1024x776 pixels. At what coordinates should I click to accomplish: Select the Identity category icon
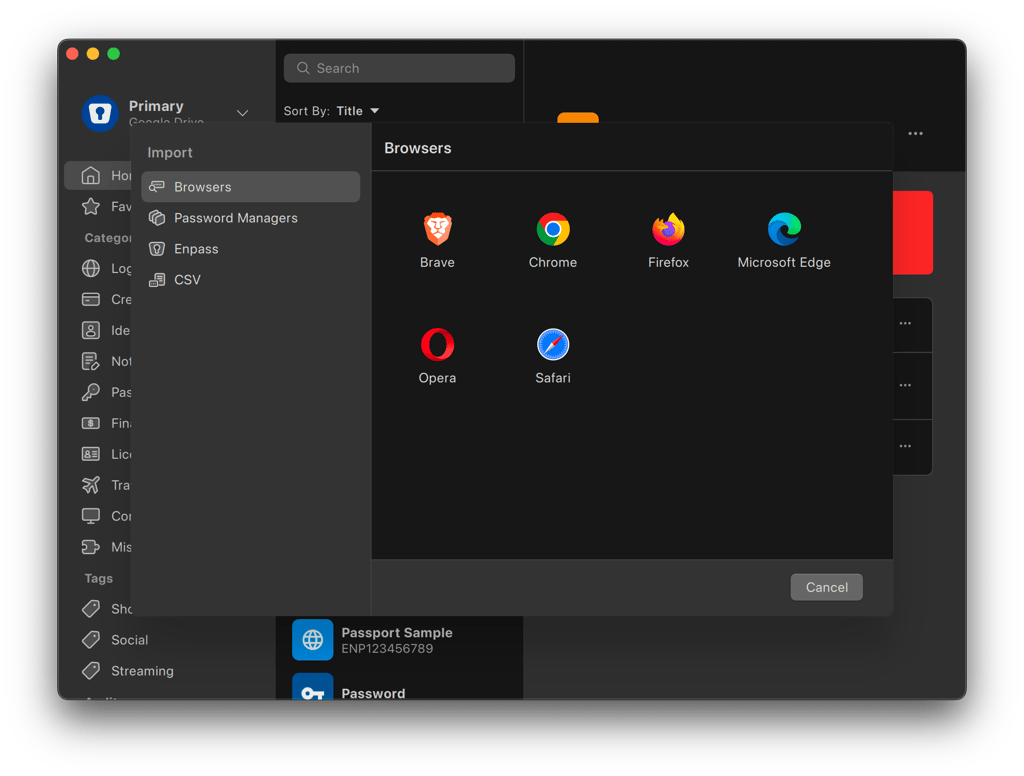(91, 331)
